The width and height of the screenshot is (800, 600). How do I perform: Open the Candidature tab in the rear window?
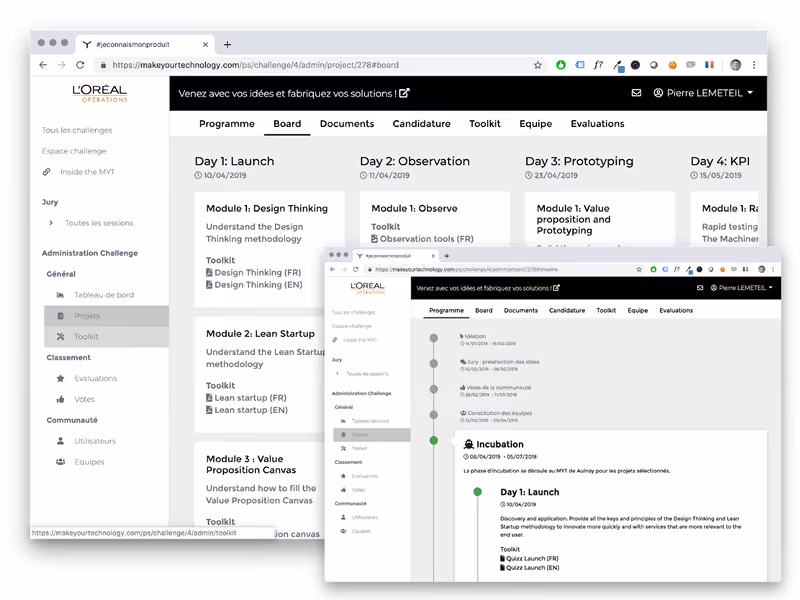coord(421,124)
